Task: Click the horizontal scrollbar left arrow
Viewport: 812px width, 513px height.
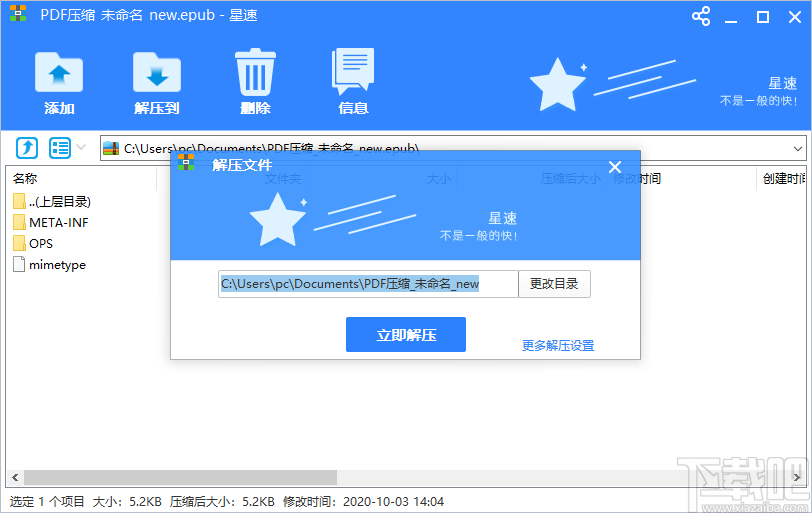Action: tap(15, 477)
